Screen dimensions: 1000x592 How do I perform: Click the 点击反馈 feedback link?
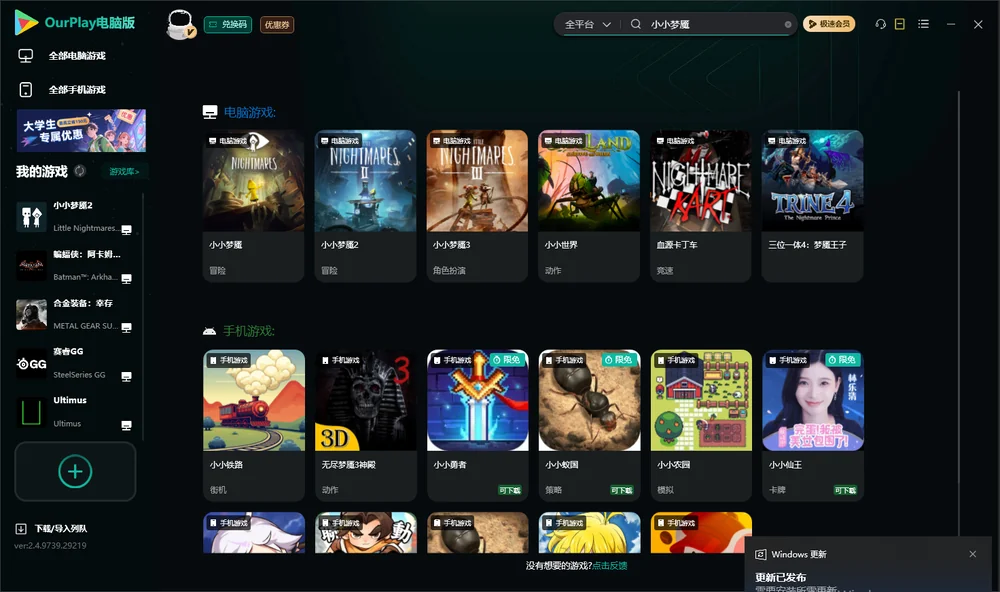(610, 565)
